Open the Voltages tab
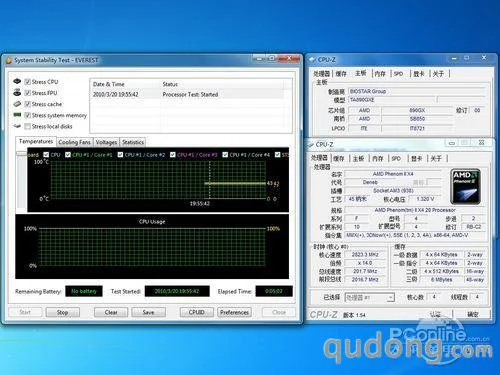Viewport: 500px width, 375px height. coord(106,142)
